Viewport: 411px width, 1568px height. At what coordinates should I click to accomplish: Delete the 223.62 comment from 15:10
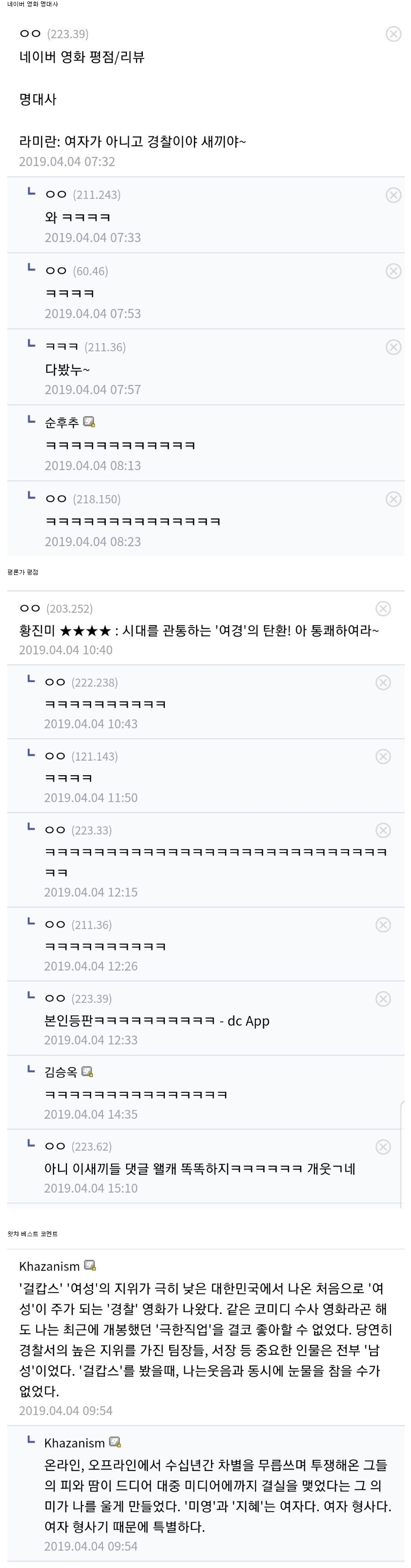point(383,1147)
